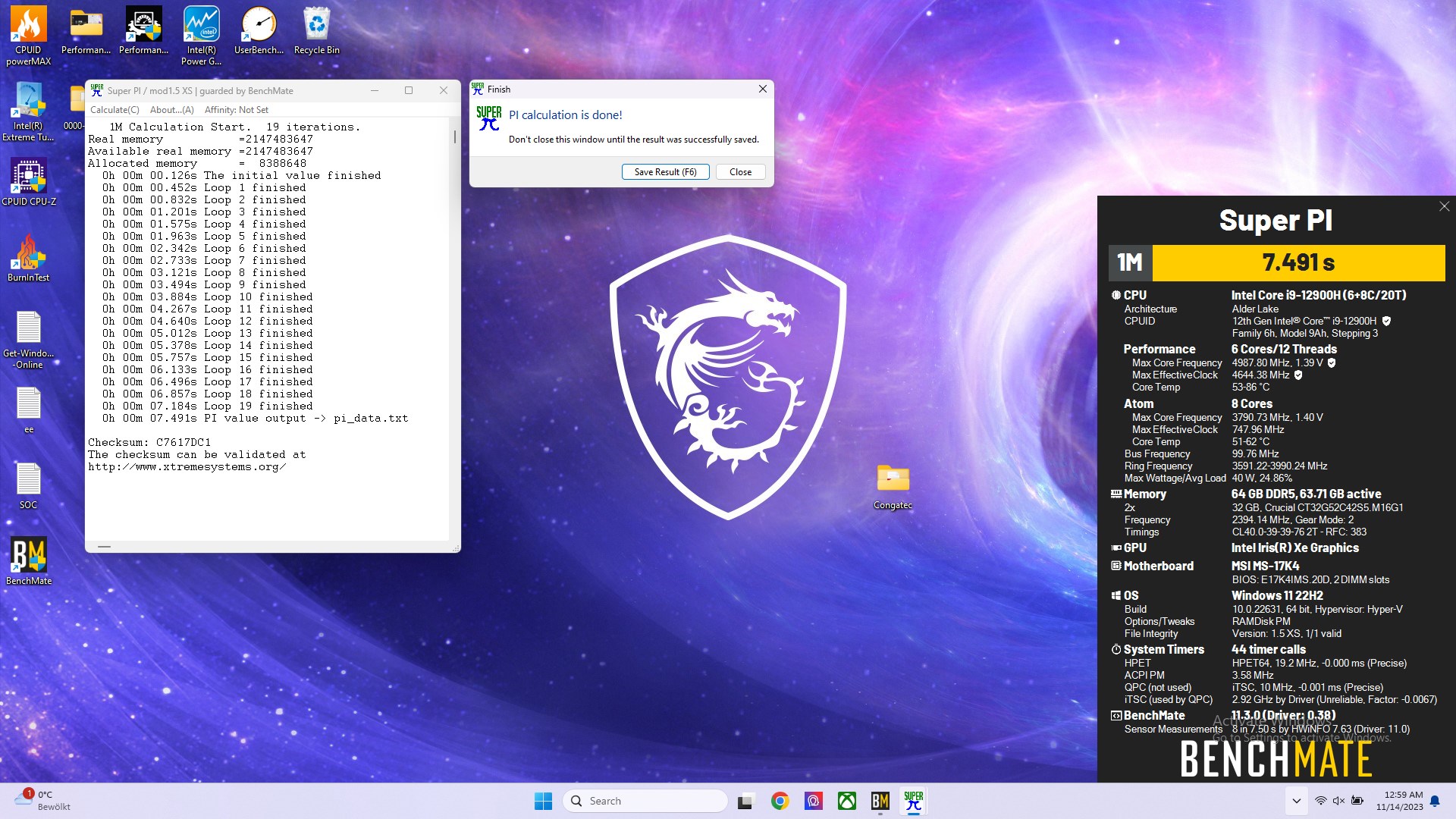The width and height of the screenshot is (1456, 819).
Task: Click 'Intel Iris(R) Xe Graphics' text
Action: (x=1294, y=548)
